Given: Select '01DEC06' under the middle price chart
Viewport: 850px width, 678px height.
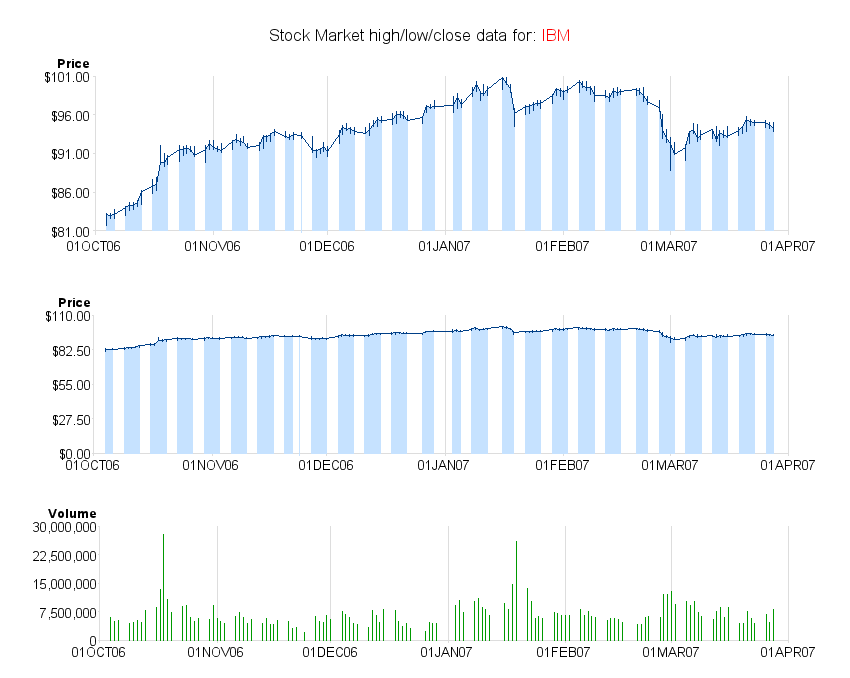Looking at the screenshot, I should pos(326,465).
